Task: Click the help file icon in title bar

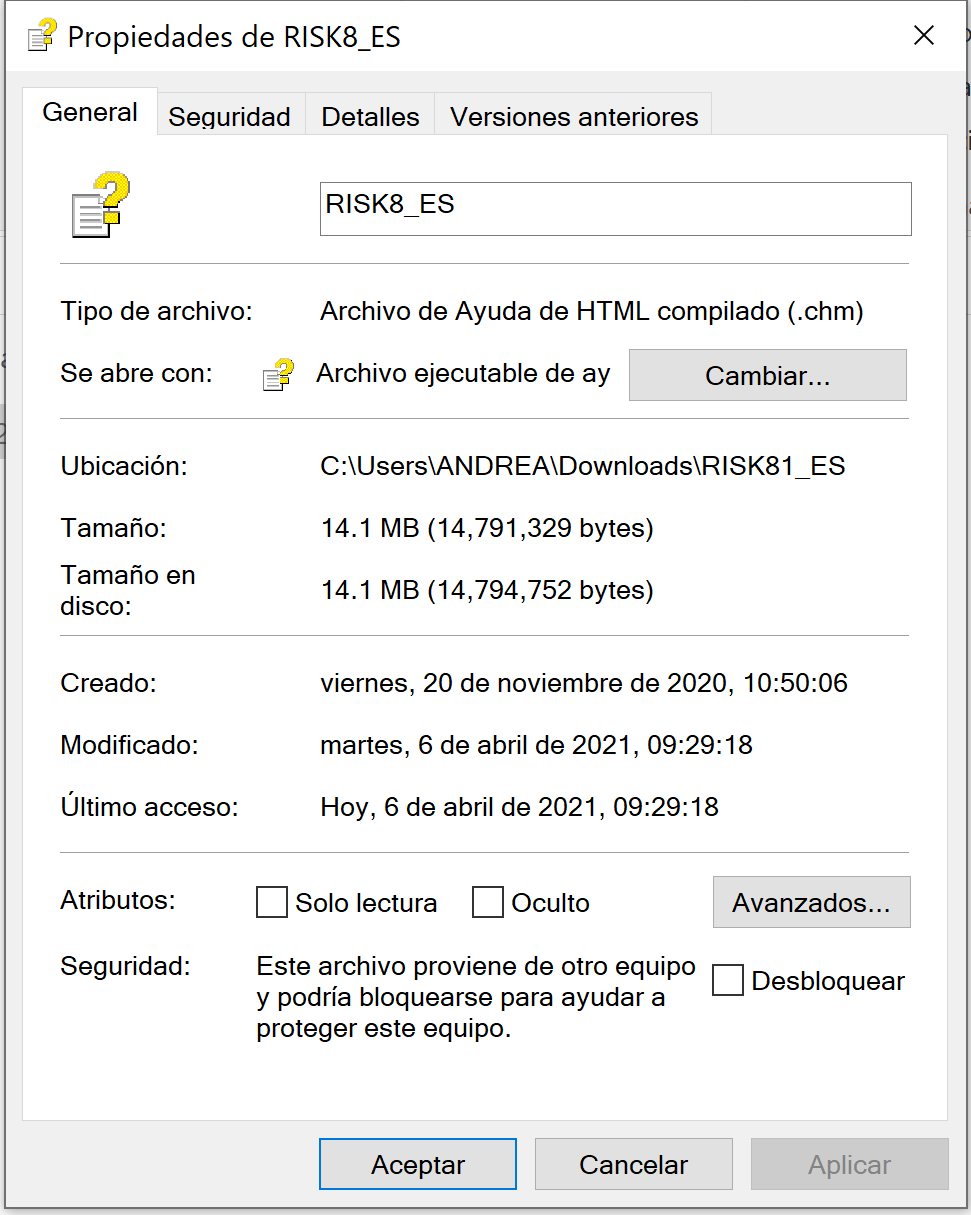Action: pyautogui.click(x=42, y=37)
